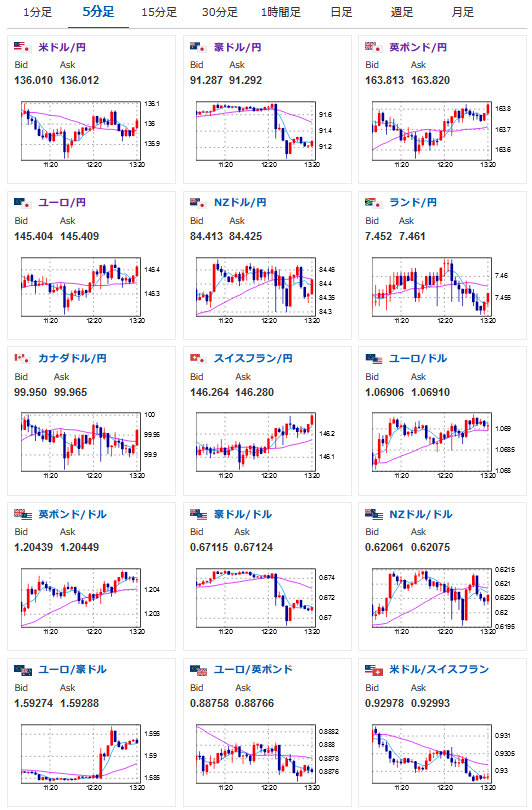
Task: Open the ユーロ/円 pair link
Action: coord(62,202)
